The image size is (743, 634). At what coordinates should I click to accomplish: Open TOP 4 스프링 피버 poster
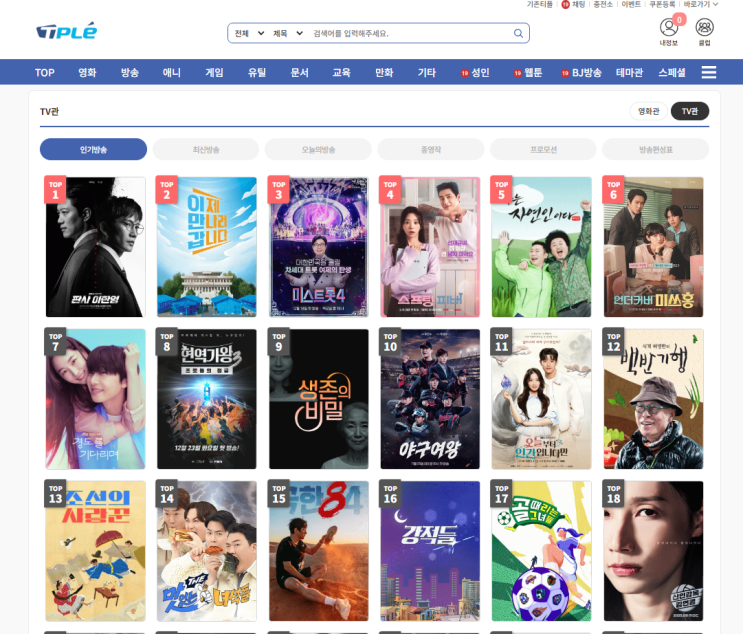pos(430,247)
